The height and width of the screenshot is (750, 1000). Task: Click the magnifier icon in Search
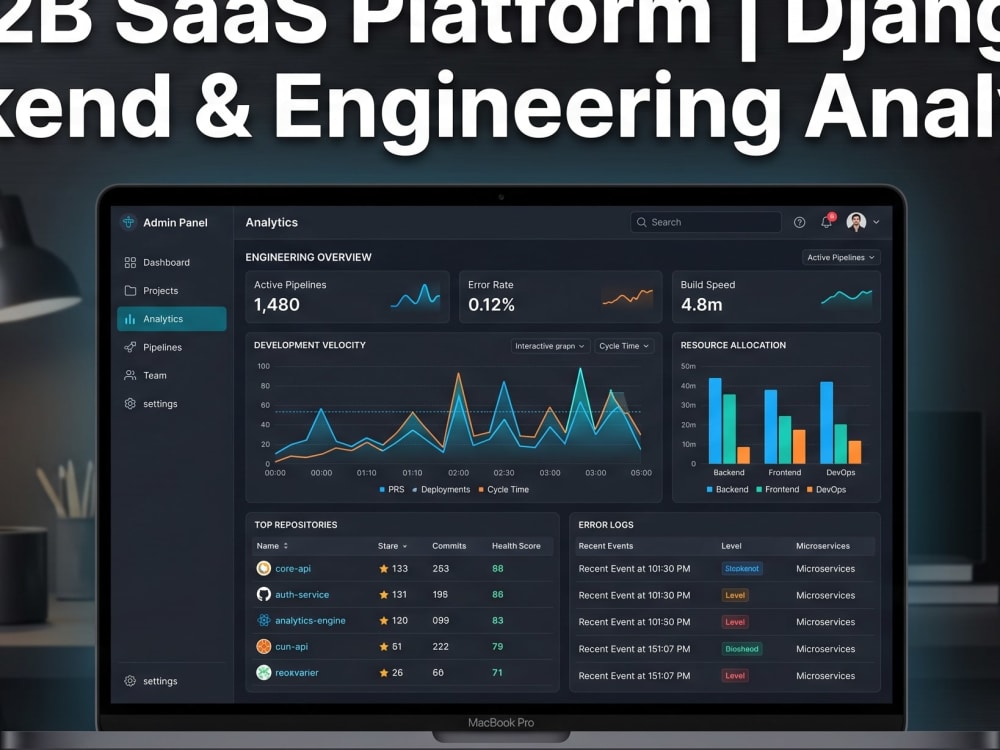tap(642, 222)
